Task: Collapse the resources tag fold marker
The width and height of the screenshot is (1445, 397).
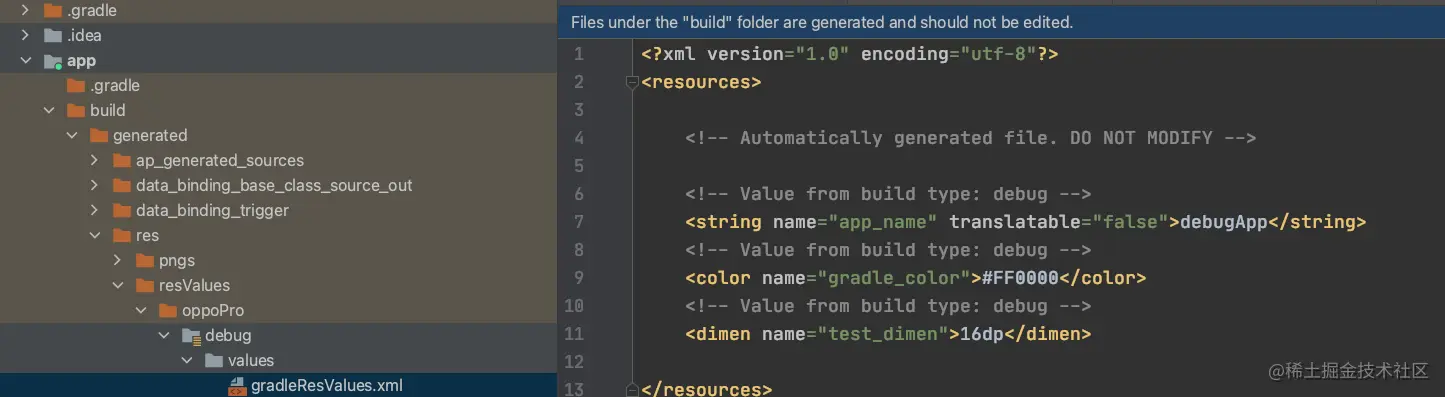Action: (x=631, y=82)
